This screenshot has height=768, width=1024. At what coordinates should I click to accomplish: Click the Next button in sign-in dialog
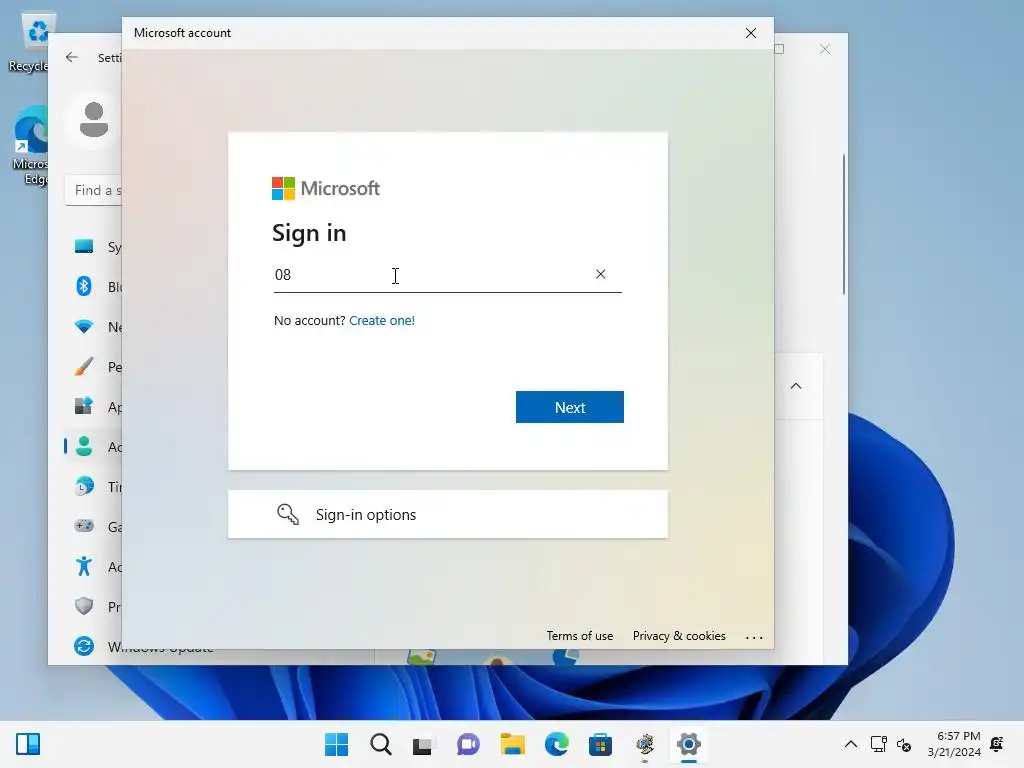pos(569,407)
